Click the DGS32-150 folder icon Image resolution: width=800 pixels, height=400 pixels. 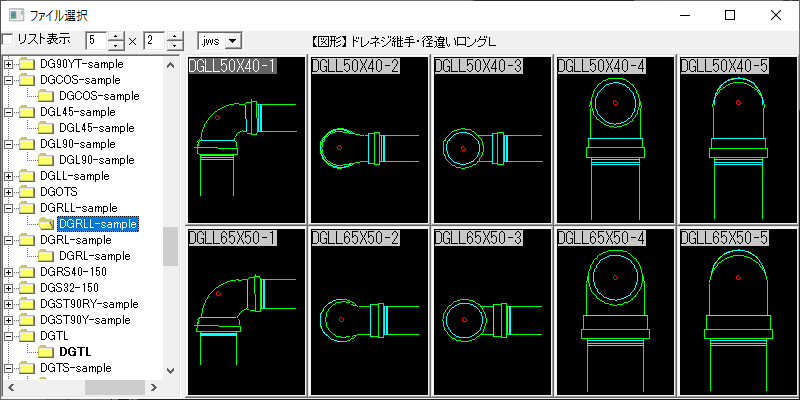pyautogui.click(x=26, y=288)
